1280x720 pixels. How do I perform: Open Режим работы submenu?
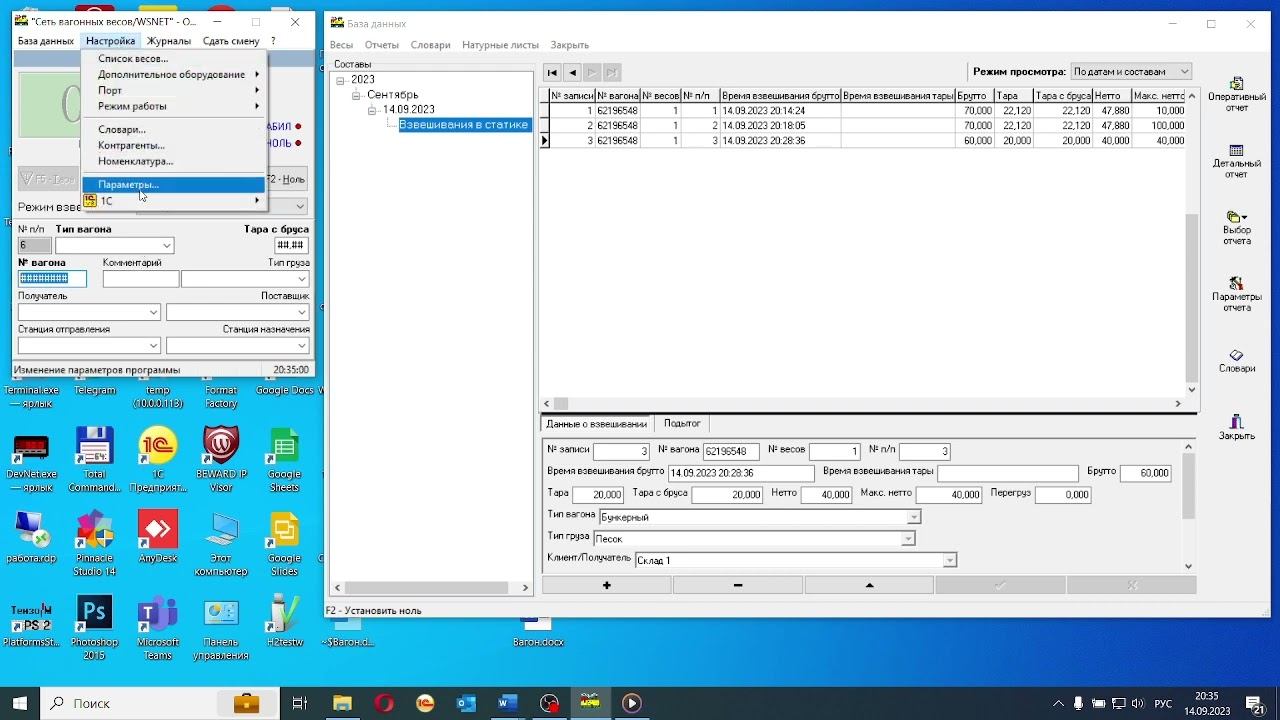coord(173,106)
